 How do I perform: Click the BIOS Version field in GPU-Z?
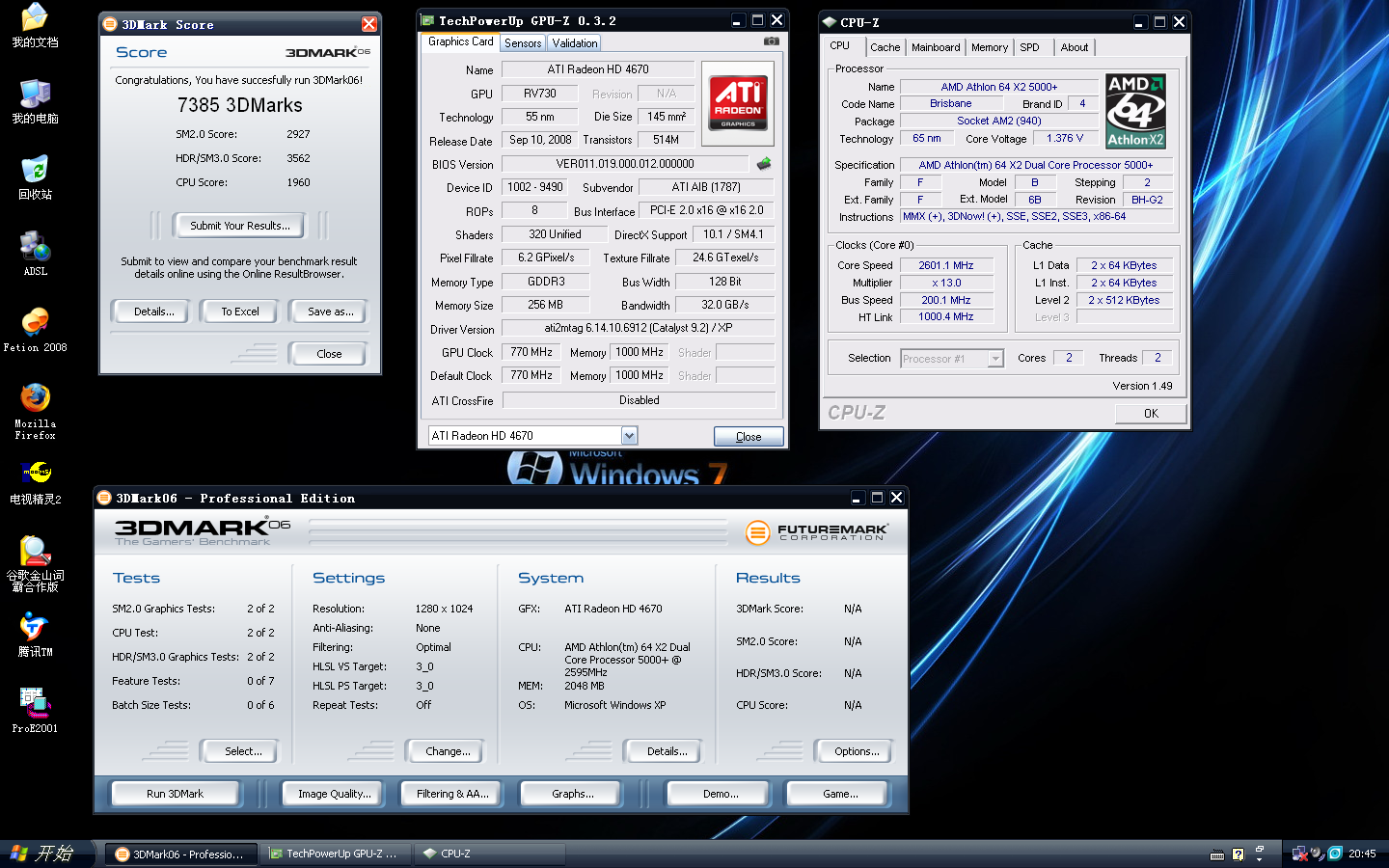point(625,164)
